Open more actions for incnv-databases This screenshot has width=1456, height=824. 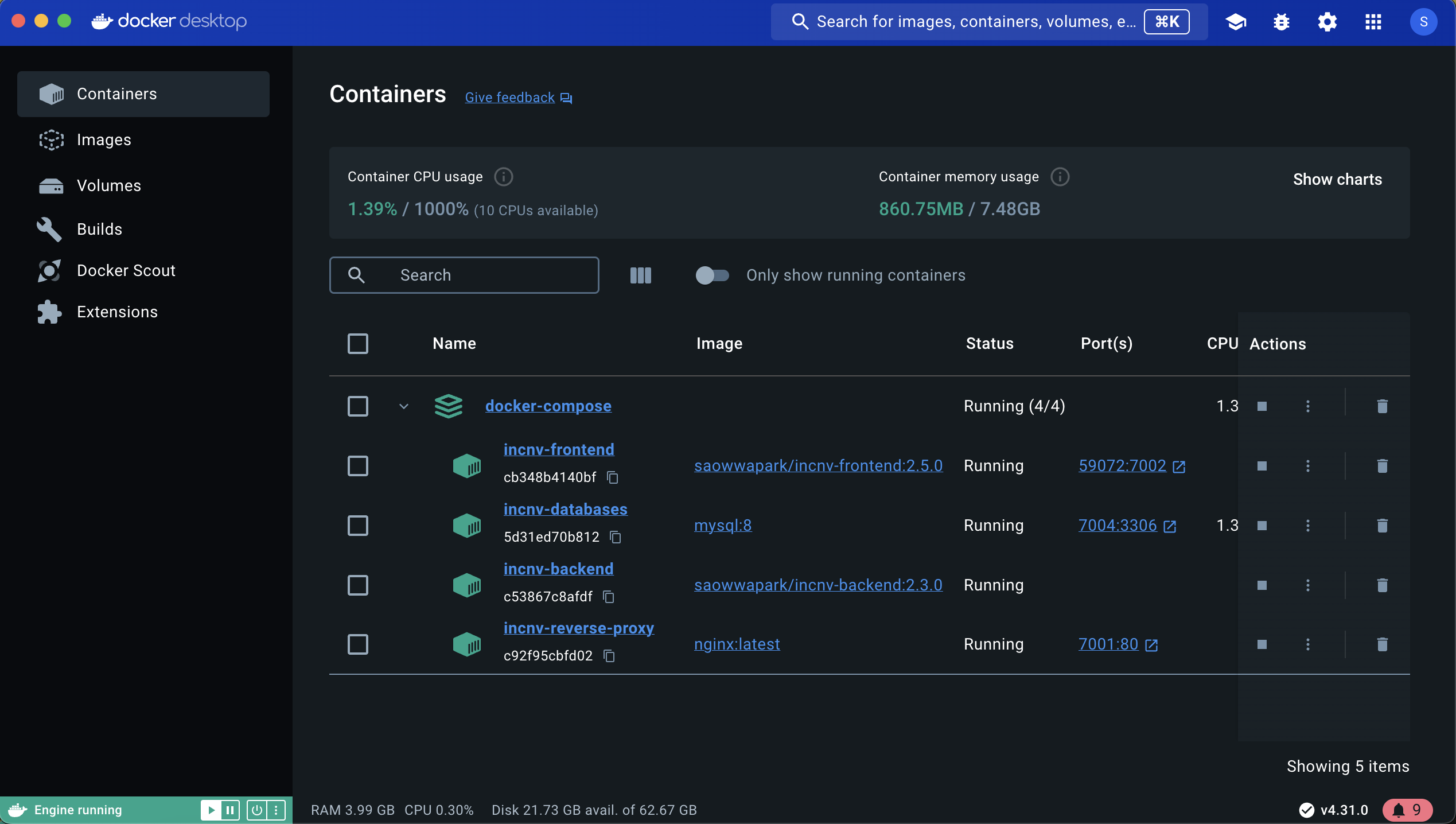coord(1307,526)
